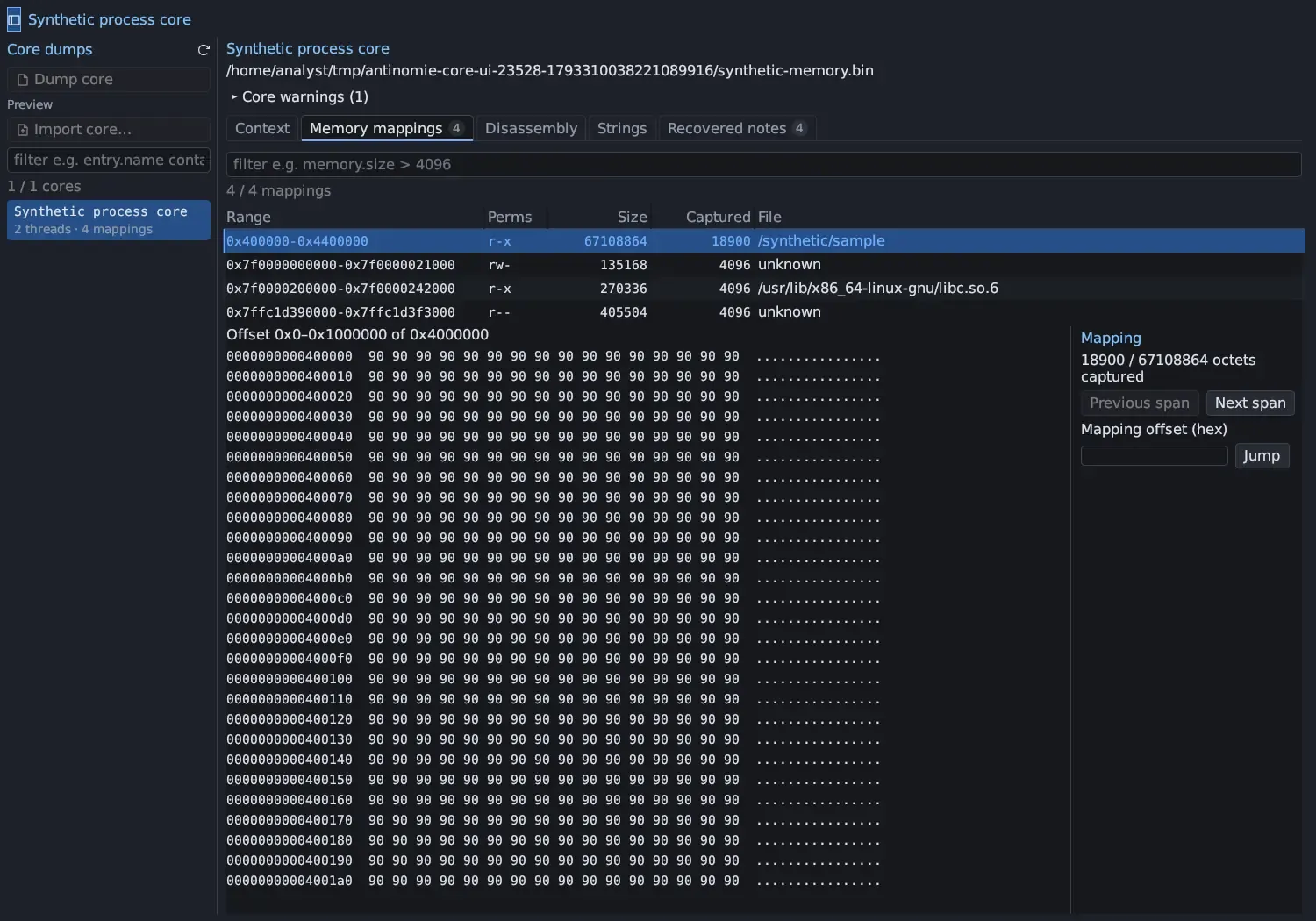Click the /synthetic/sample file cell
The height and width of the screenshot is (921, 1316).
tap(821, 241)
